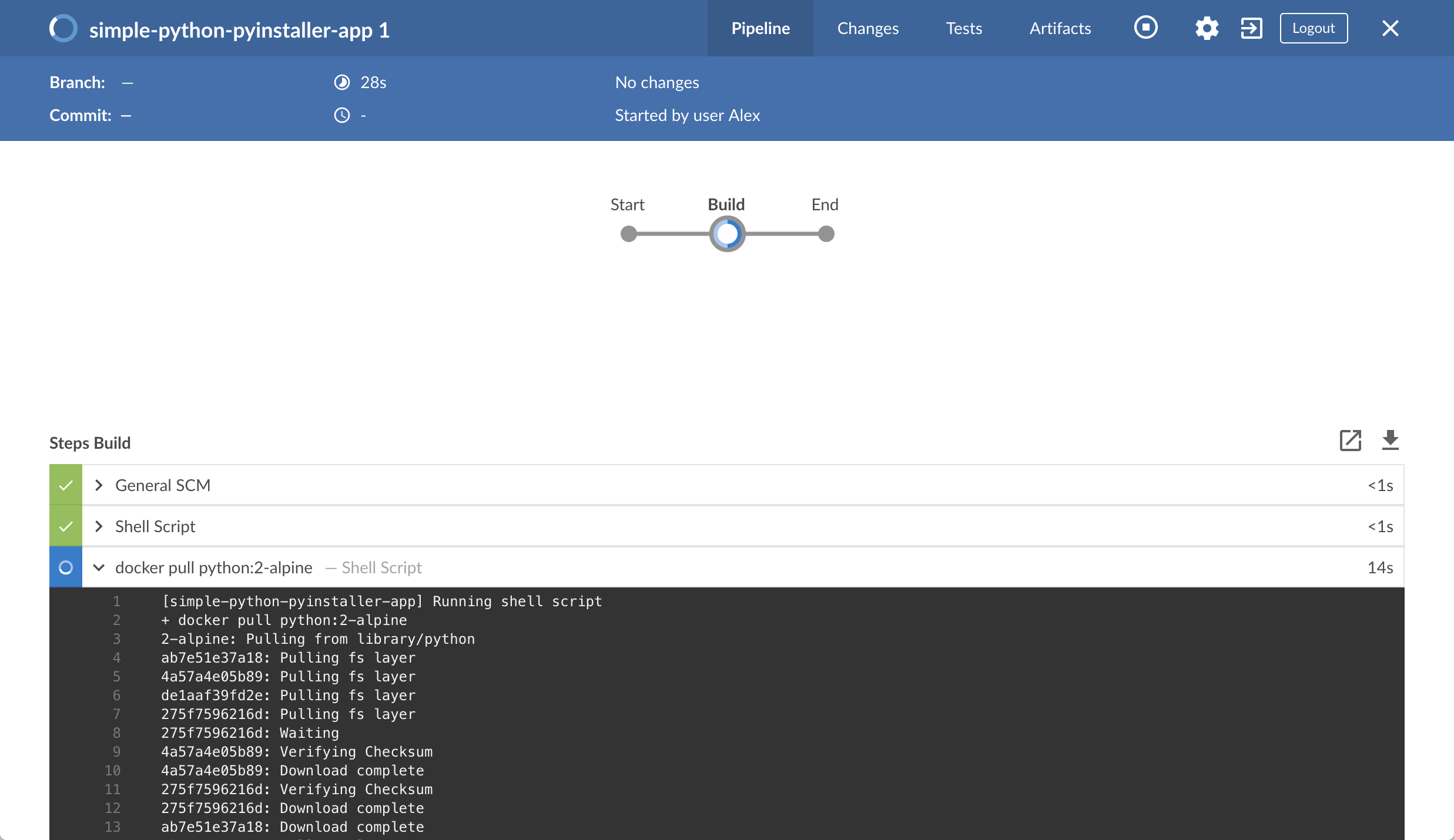
Task: Switch to the Changes tab
Action: (867, 27)
